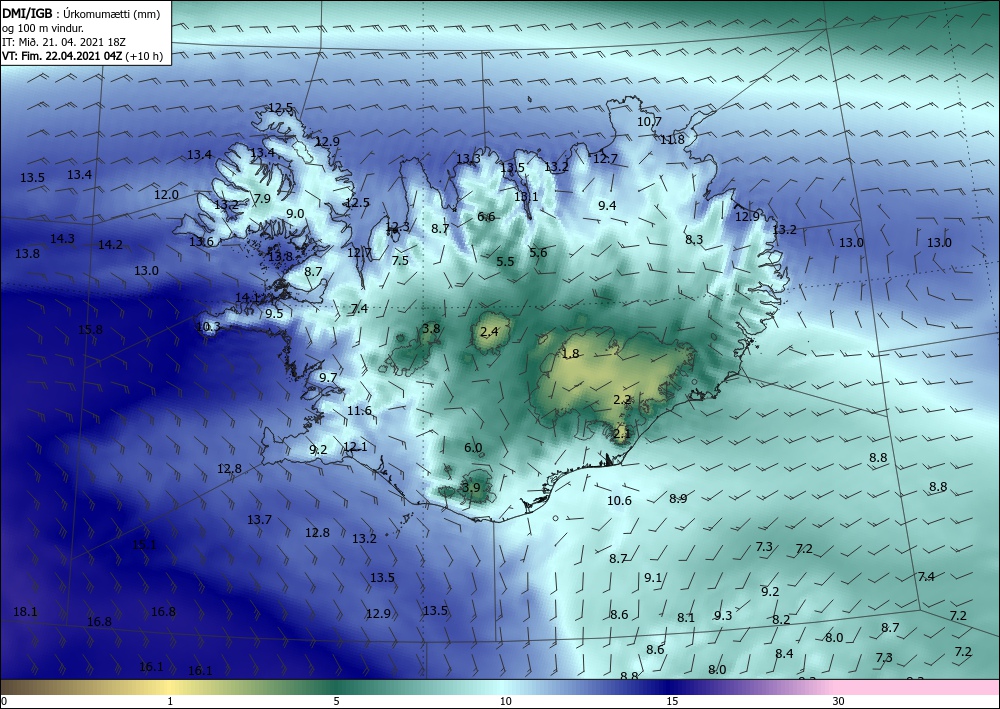Select the 1.8 minimum value label
1000x709 pixels.
(570, 354)
